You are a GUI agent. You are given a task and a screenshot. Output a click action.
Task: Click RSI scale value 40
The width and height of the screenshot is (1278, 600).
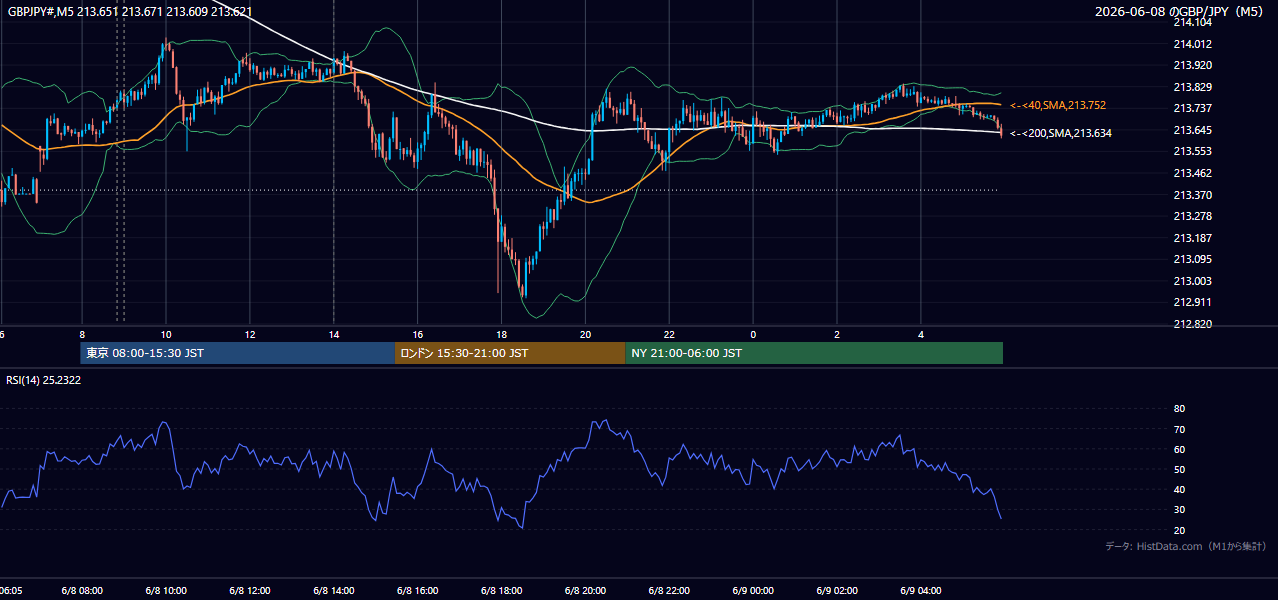pos(1179,490)
